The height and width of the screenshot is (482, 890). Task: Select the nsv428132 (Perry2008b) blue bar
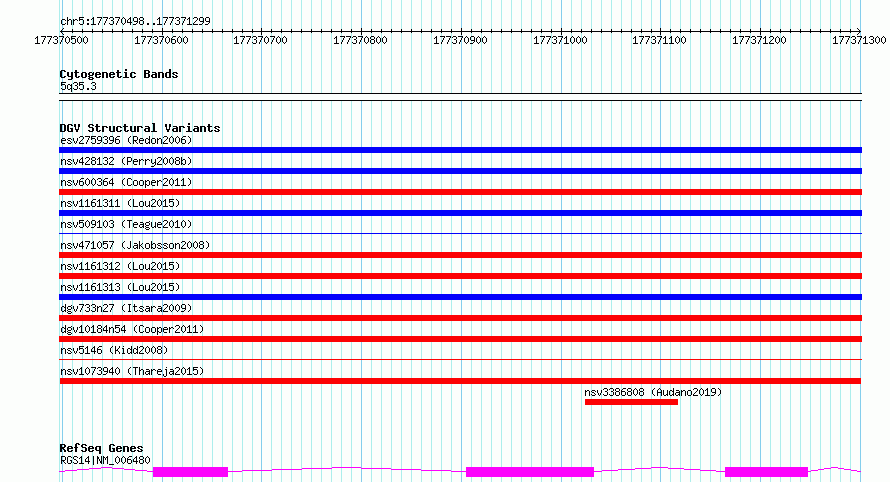point(460,171)
